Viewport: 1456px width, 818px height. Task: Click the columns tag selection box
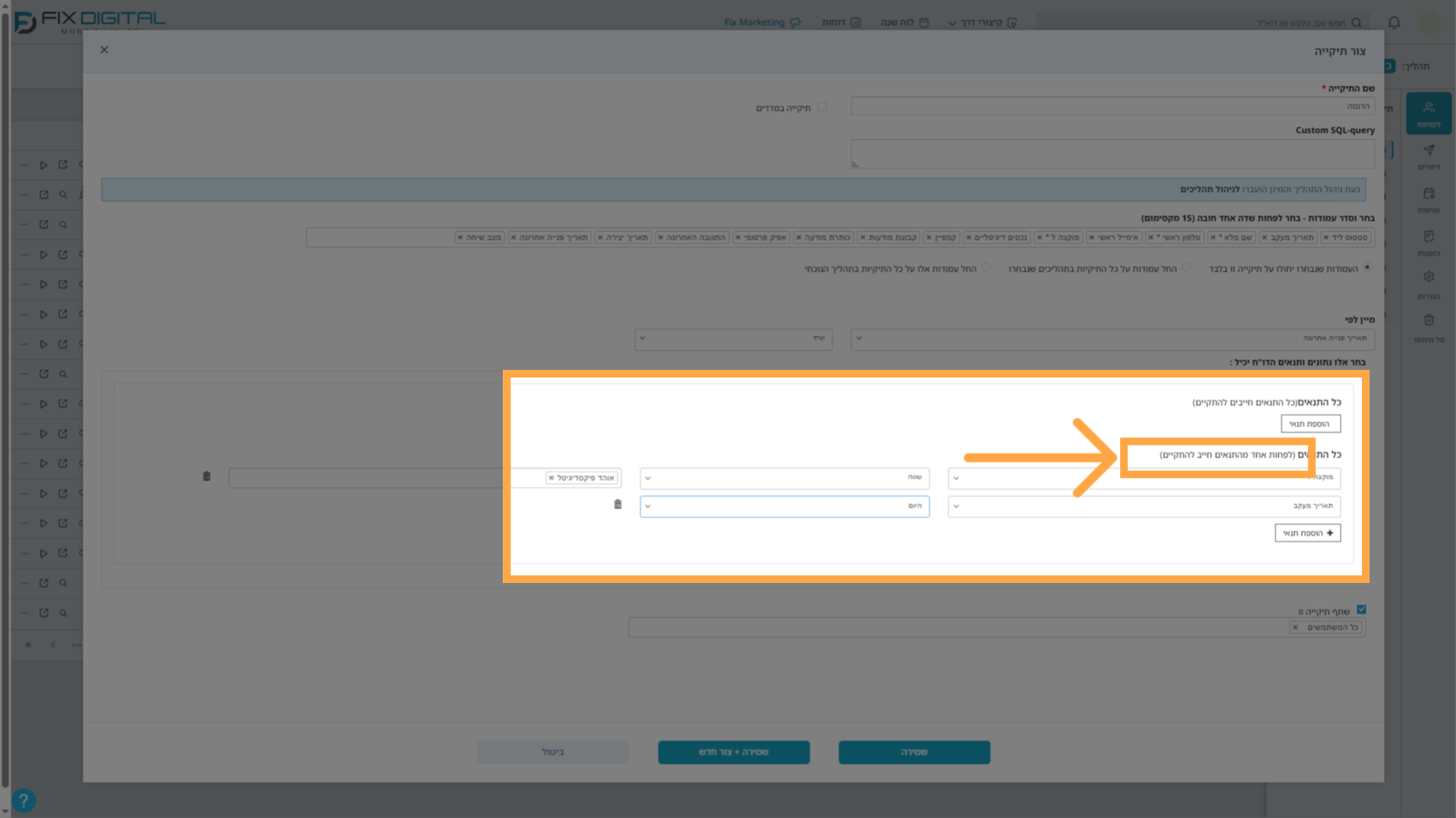(840, 238)
